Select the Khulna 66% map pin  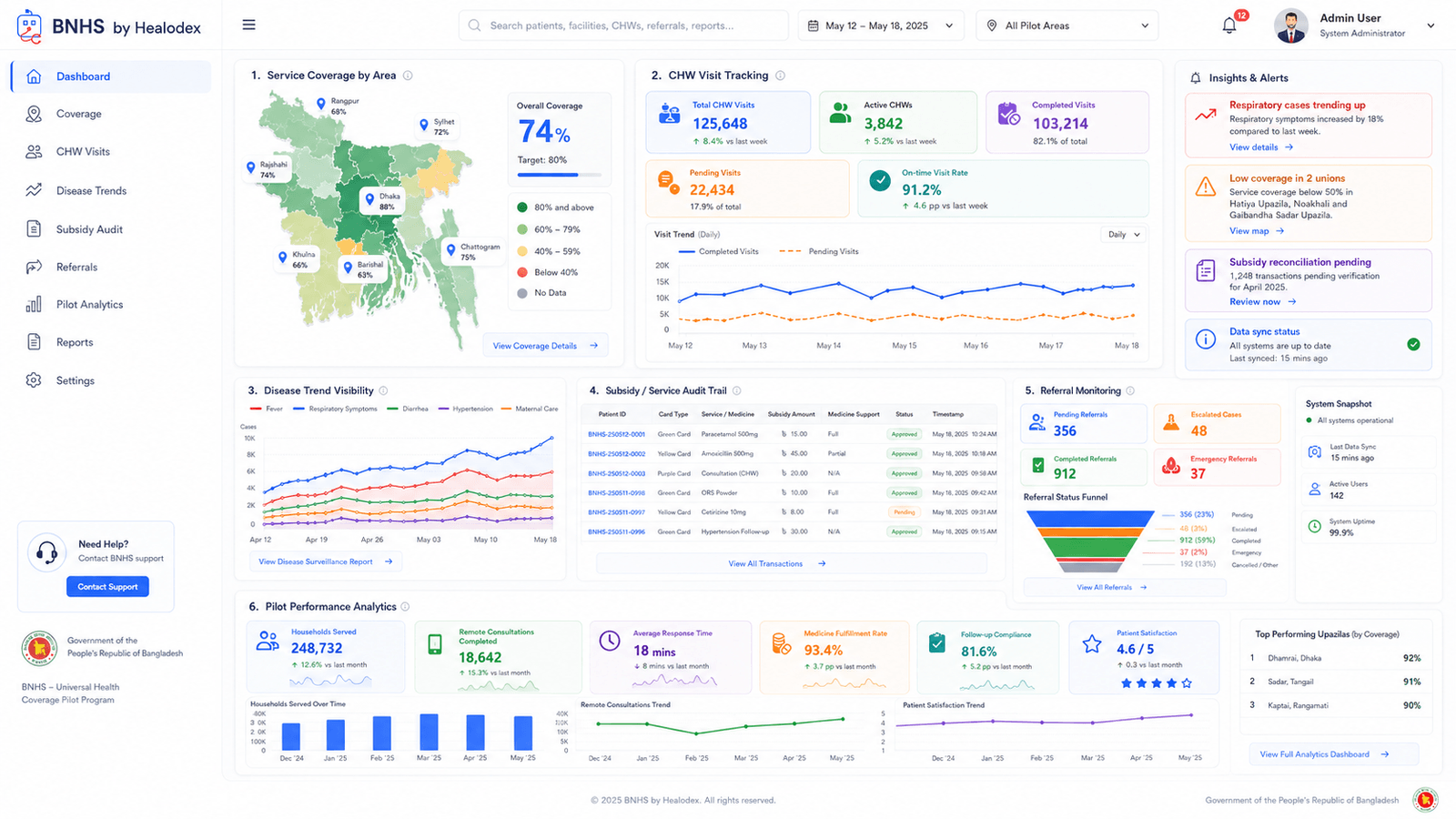(x=282, y=258)
